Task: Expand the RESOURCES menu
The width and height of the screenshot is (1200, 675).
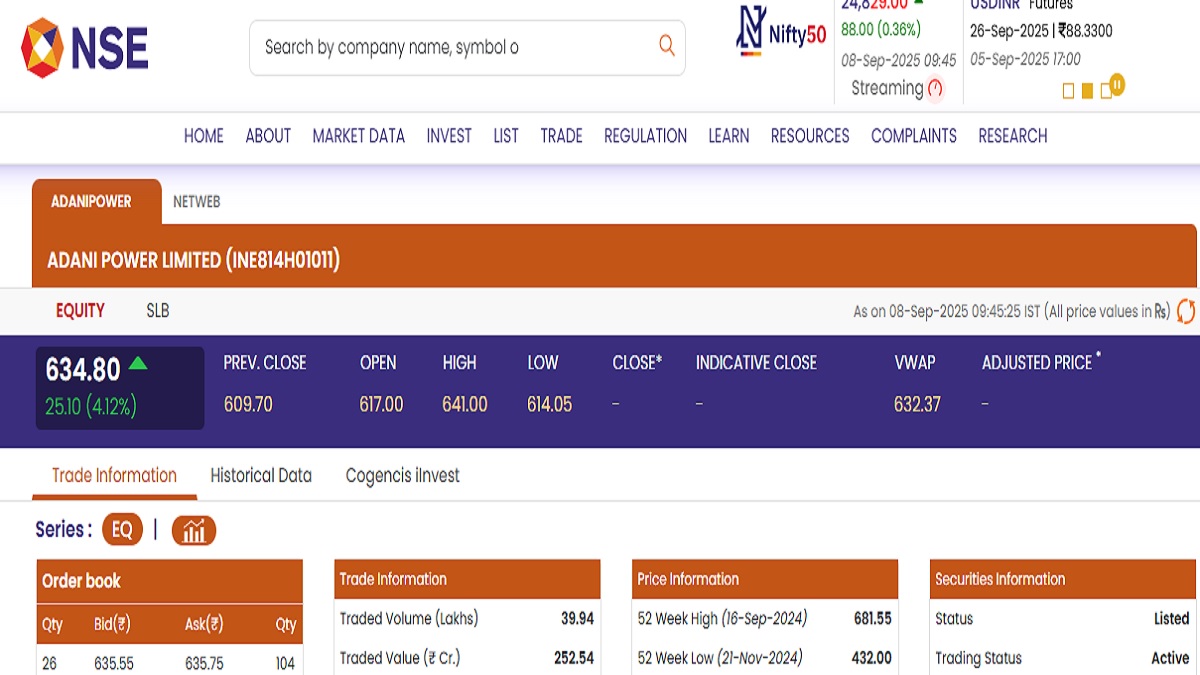Action: coord(810,136)
